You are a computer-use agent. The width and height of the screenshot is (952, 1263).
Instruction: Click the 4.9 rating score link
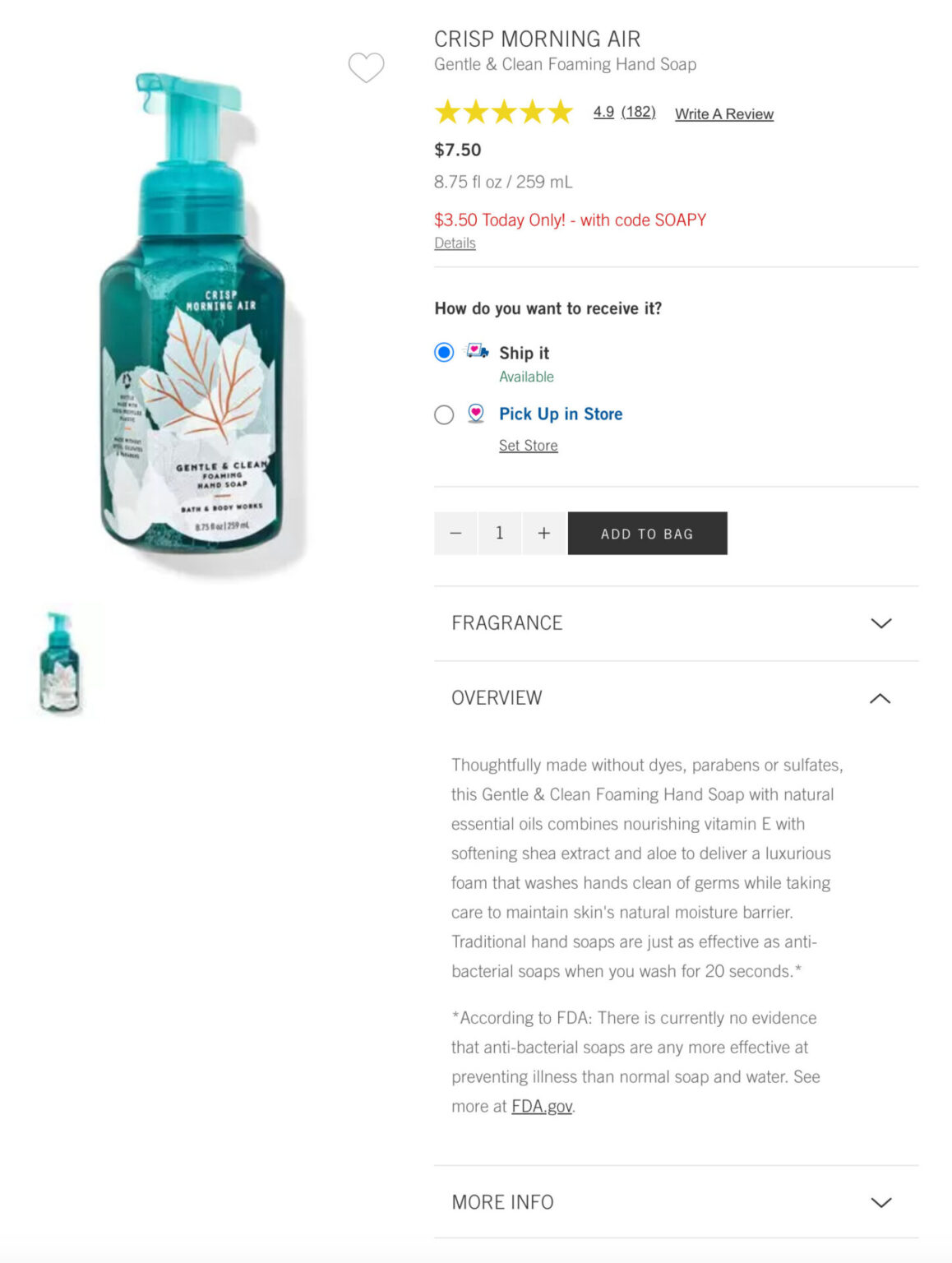603,112
